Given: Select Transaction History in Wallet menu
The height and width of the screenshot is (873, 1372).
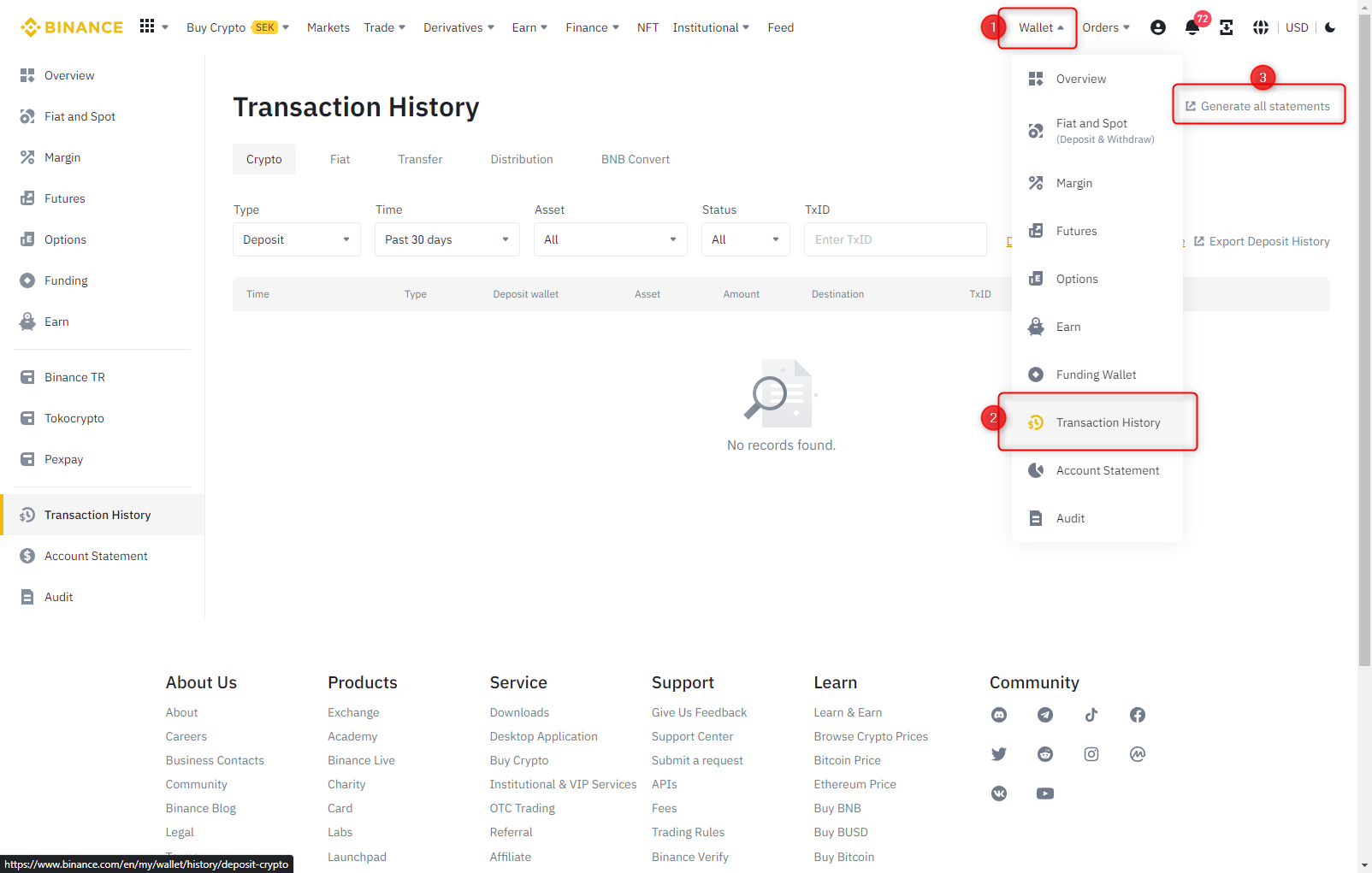Looking at the screenshot, I should coord(1097,422).
